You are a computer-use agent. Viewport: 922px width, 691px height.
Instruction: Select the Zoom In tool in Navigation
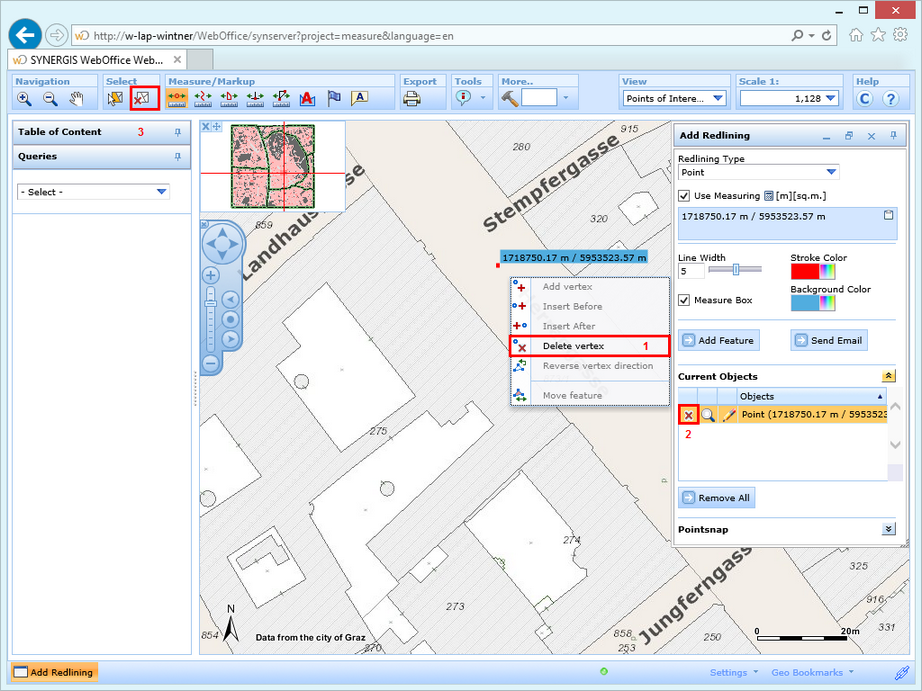[22, 99]
